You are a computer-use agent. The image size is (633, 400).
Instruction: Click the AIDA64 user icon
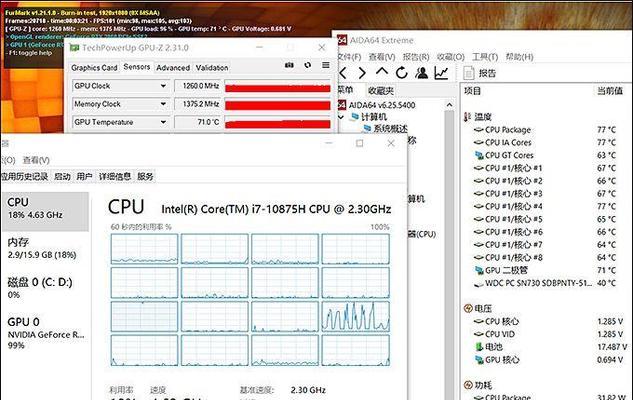(421, 73)
